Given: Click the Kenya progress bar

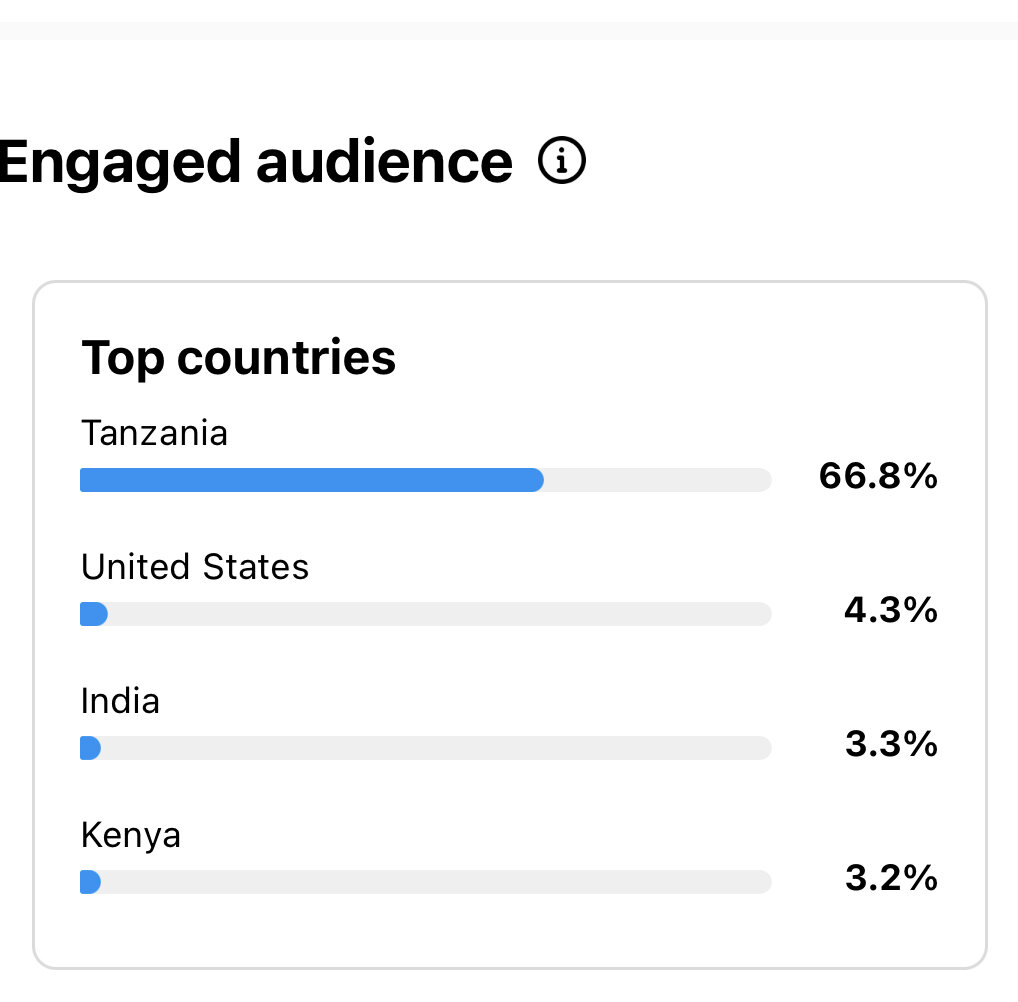Looking at the screenshot, I should point(426,882).
